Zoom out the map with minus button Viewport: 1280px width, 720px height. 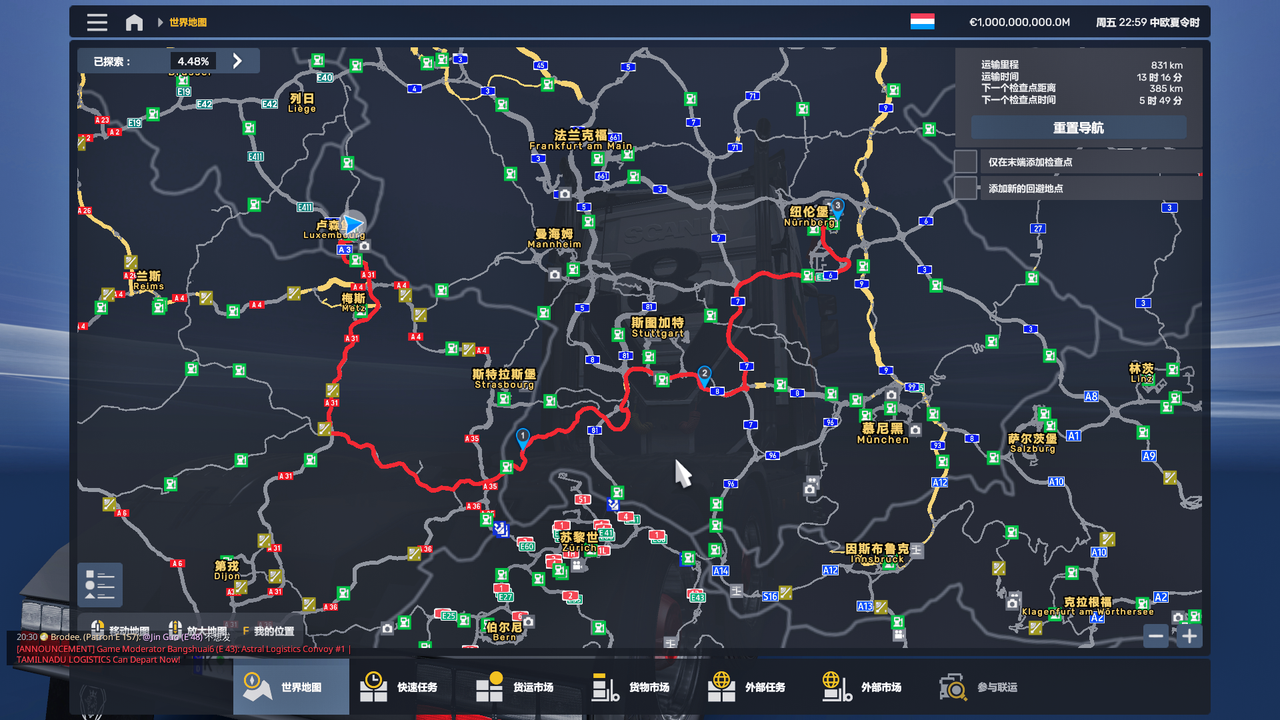[x=1156, y=636]
